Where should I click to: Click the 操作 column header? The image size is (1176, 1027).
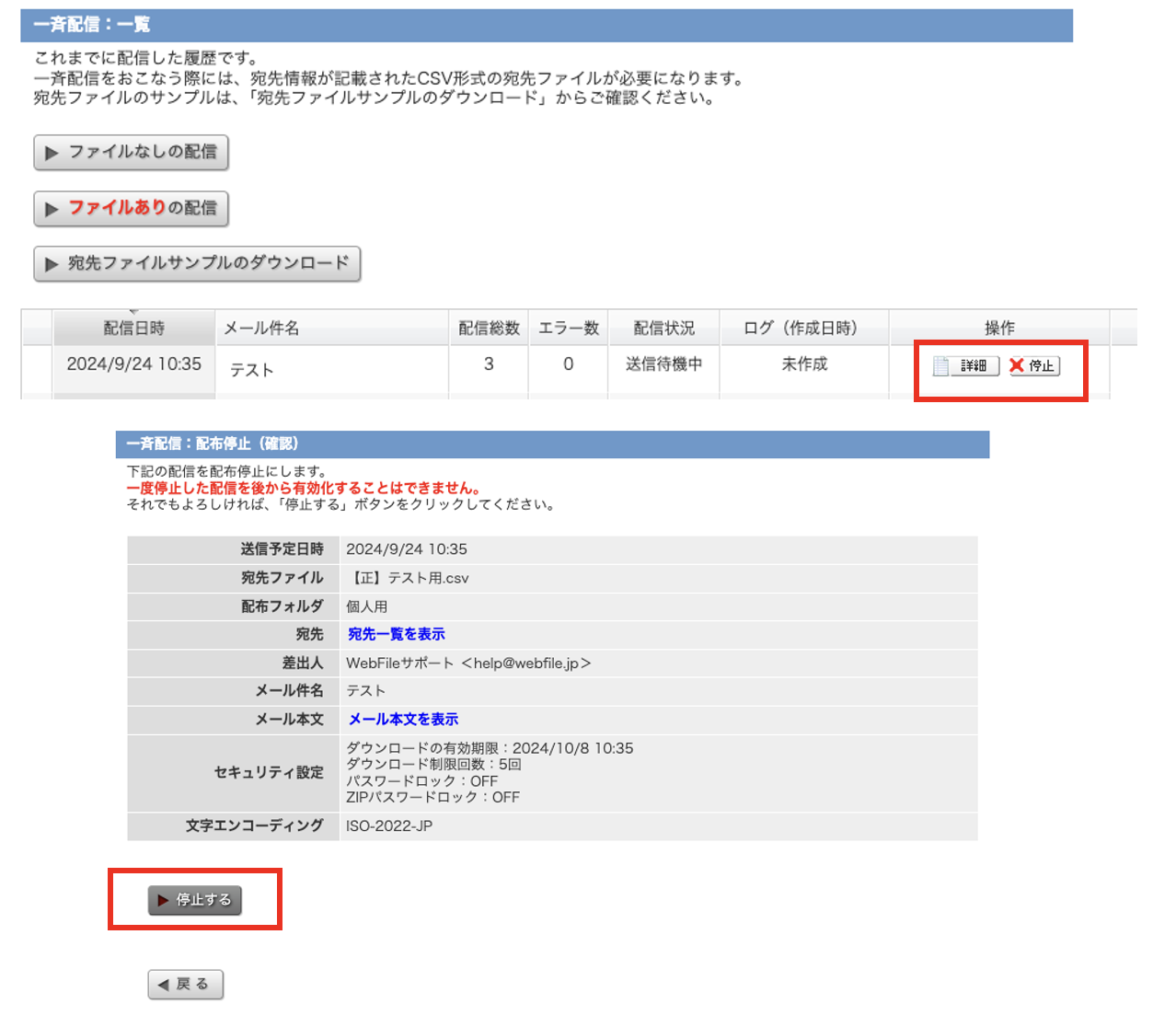point(999,329)
